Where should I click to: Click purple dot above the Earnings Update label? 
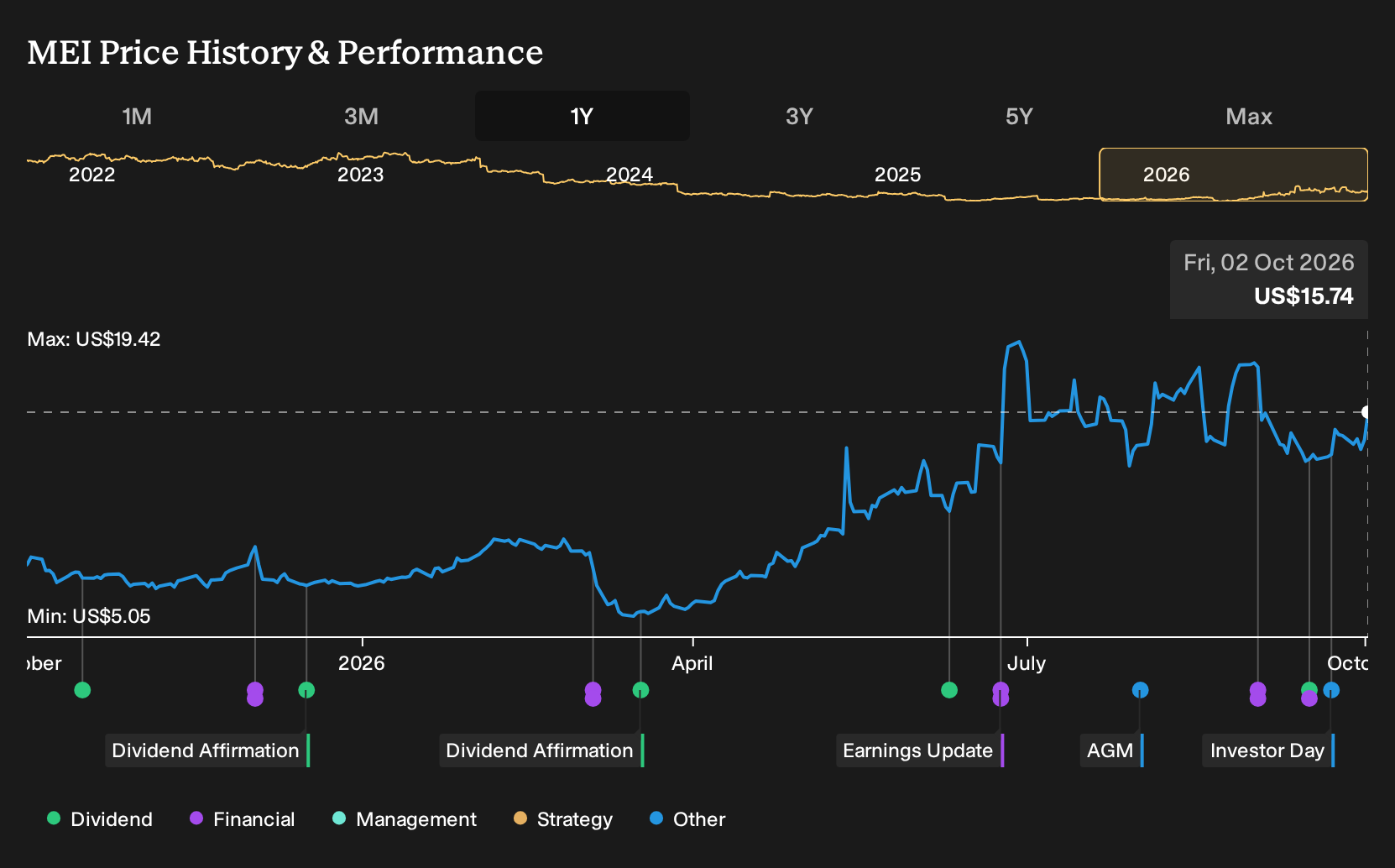(x=1001, y=694)
